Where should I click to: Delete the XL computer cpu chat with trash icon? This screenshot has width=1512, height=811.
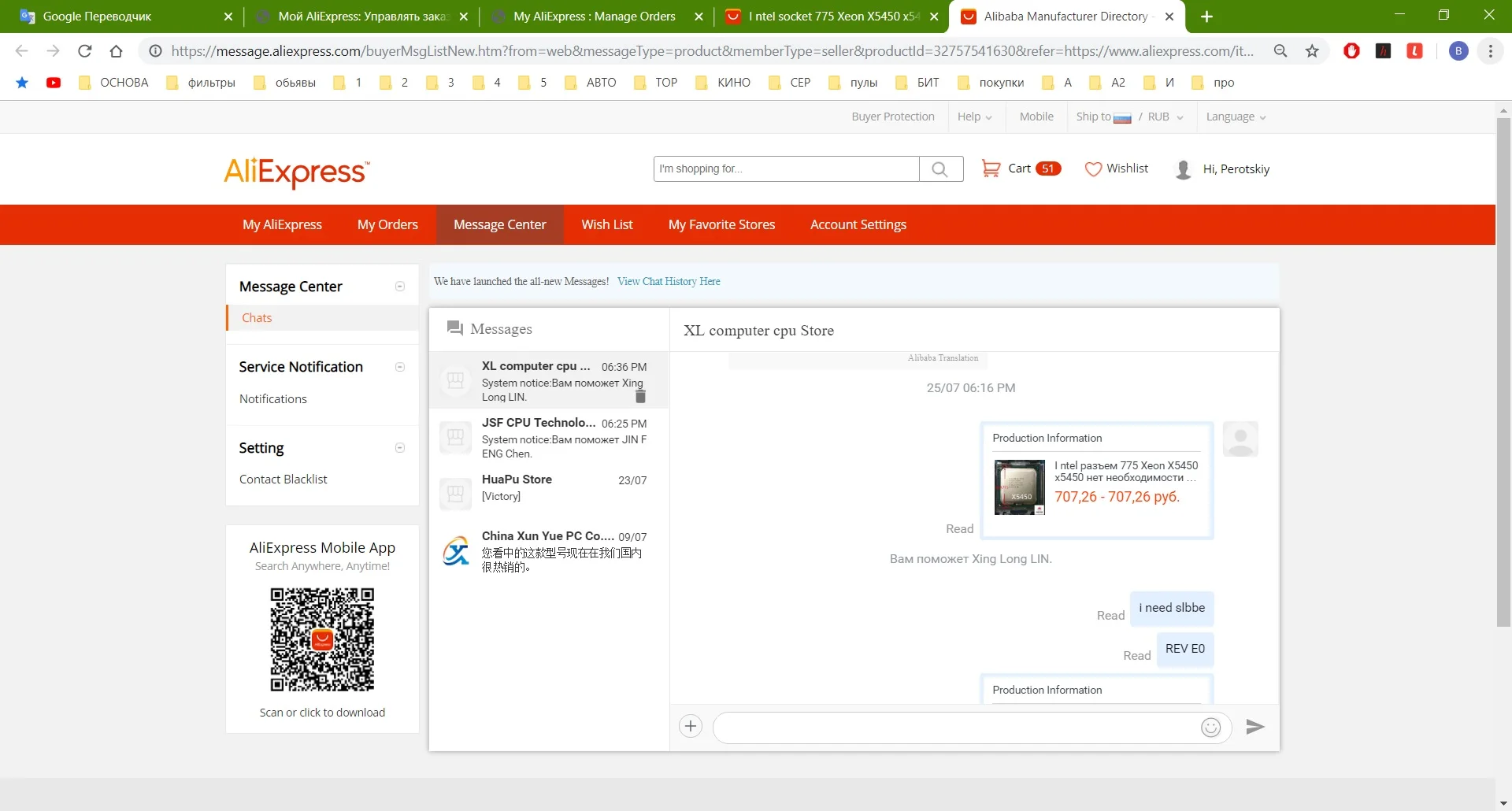(x=640, y=396)
